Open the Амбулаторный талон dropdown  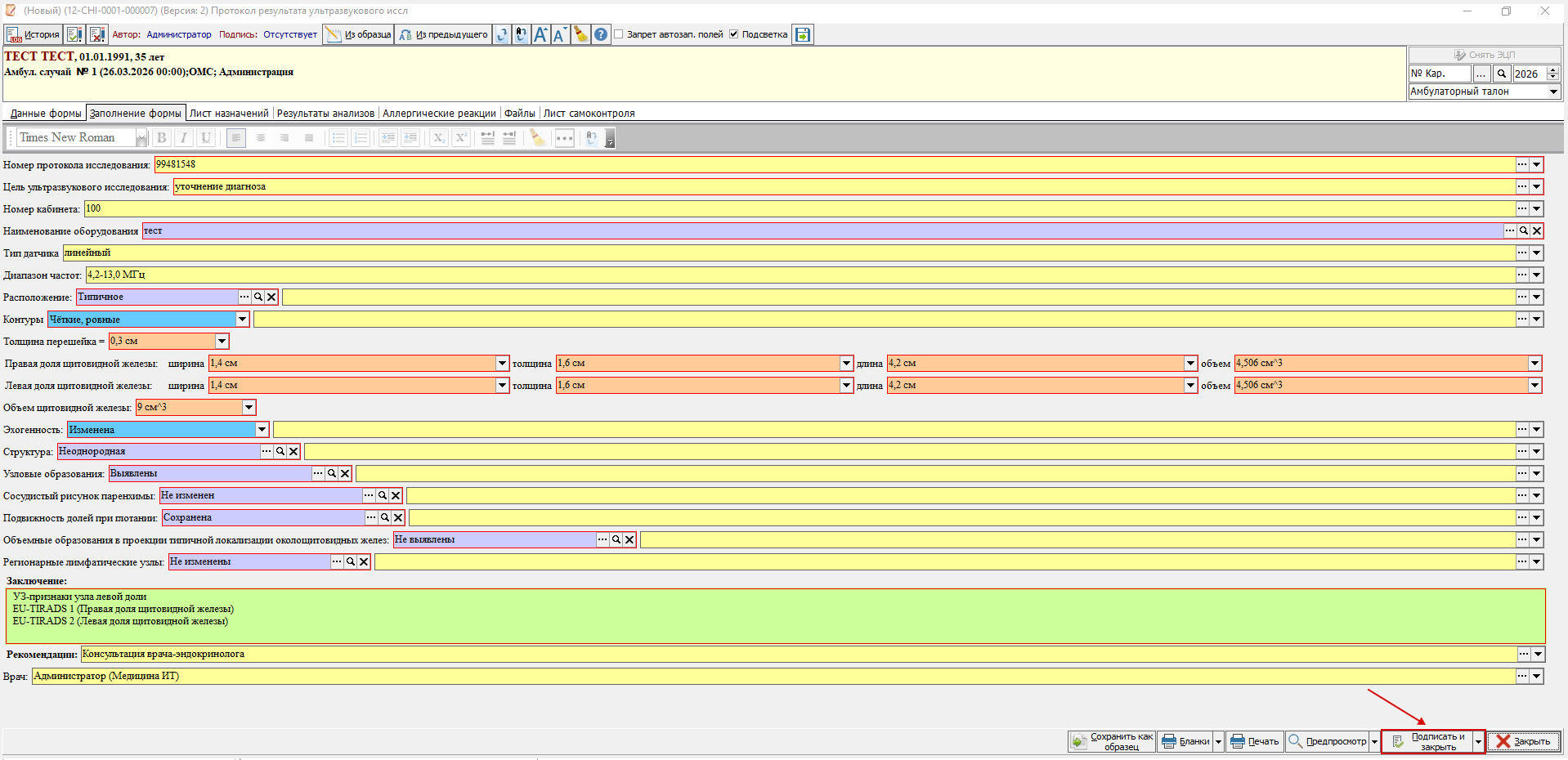click(1553, 92)
